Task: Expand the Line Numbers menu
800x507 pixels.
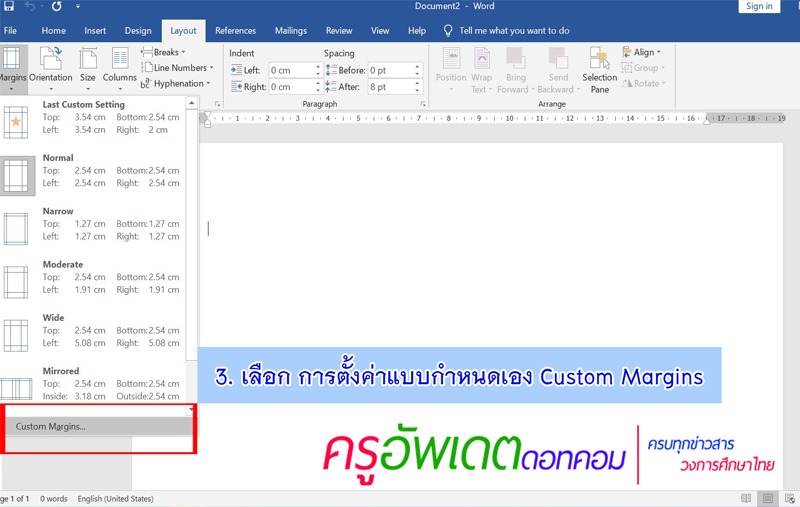Action: tap(178, 67)
